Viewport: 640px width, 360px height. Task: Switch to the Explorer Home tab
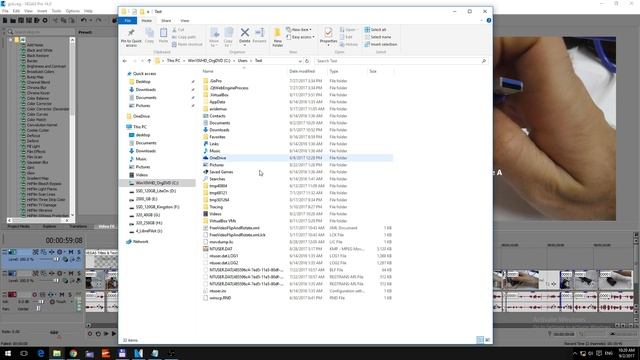[x=147, y=20]
